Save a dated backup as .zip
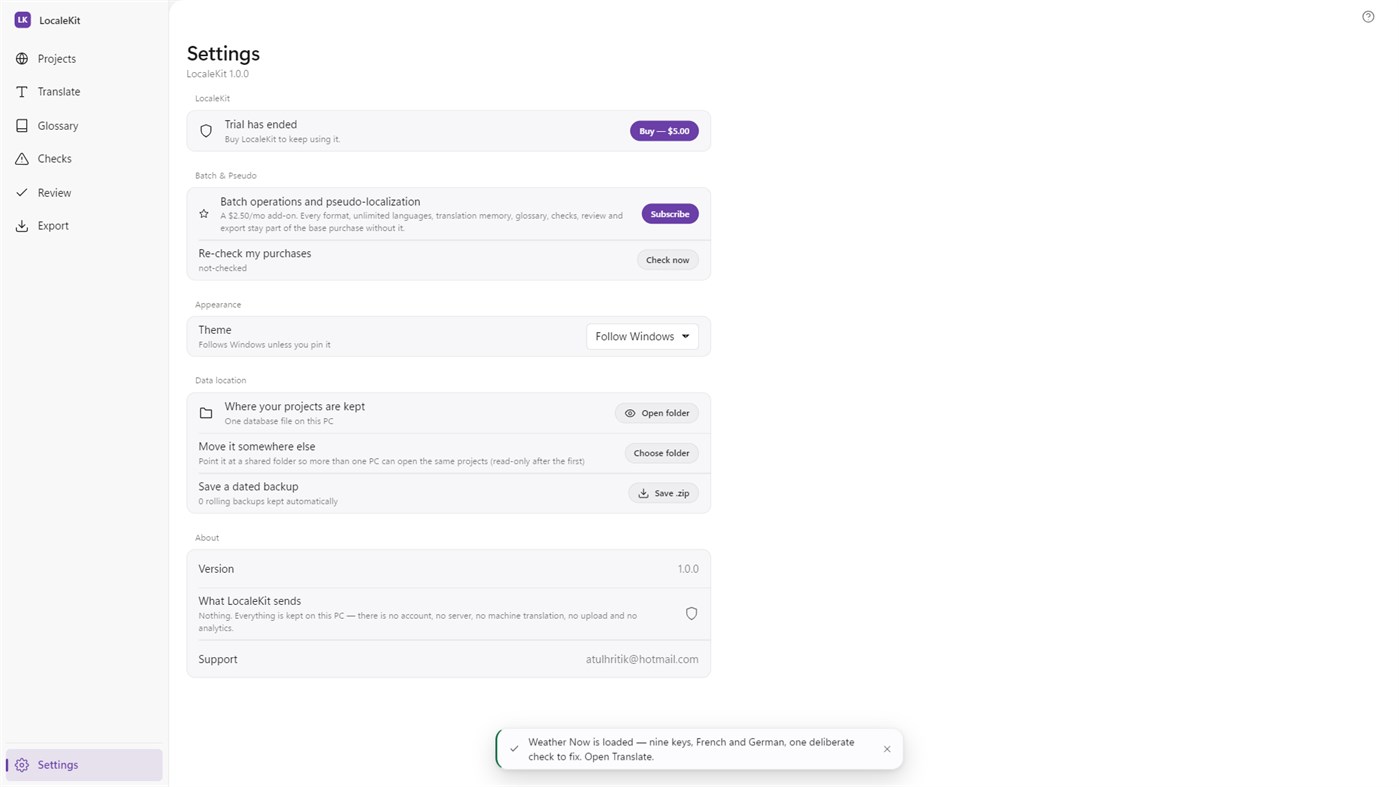This screenshot has height=787, width=1399. [664, 493]
